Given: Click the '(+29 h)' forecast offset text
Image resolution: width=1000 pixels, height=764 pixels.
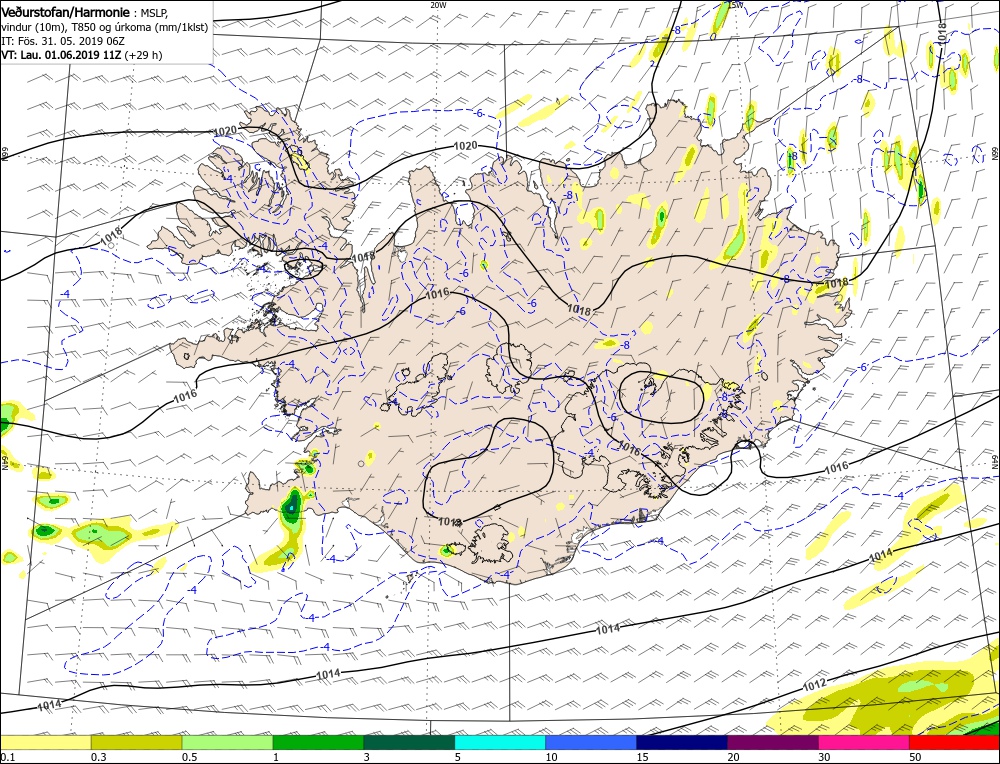Looking at the screenshot, I should pos(143,55).
